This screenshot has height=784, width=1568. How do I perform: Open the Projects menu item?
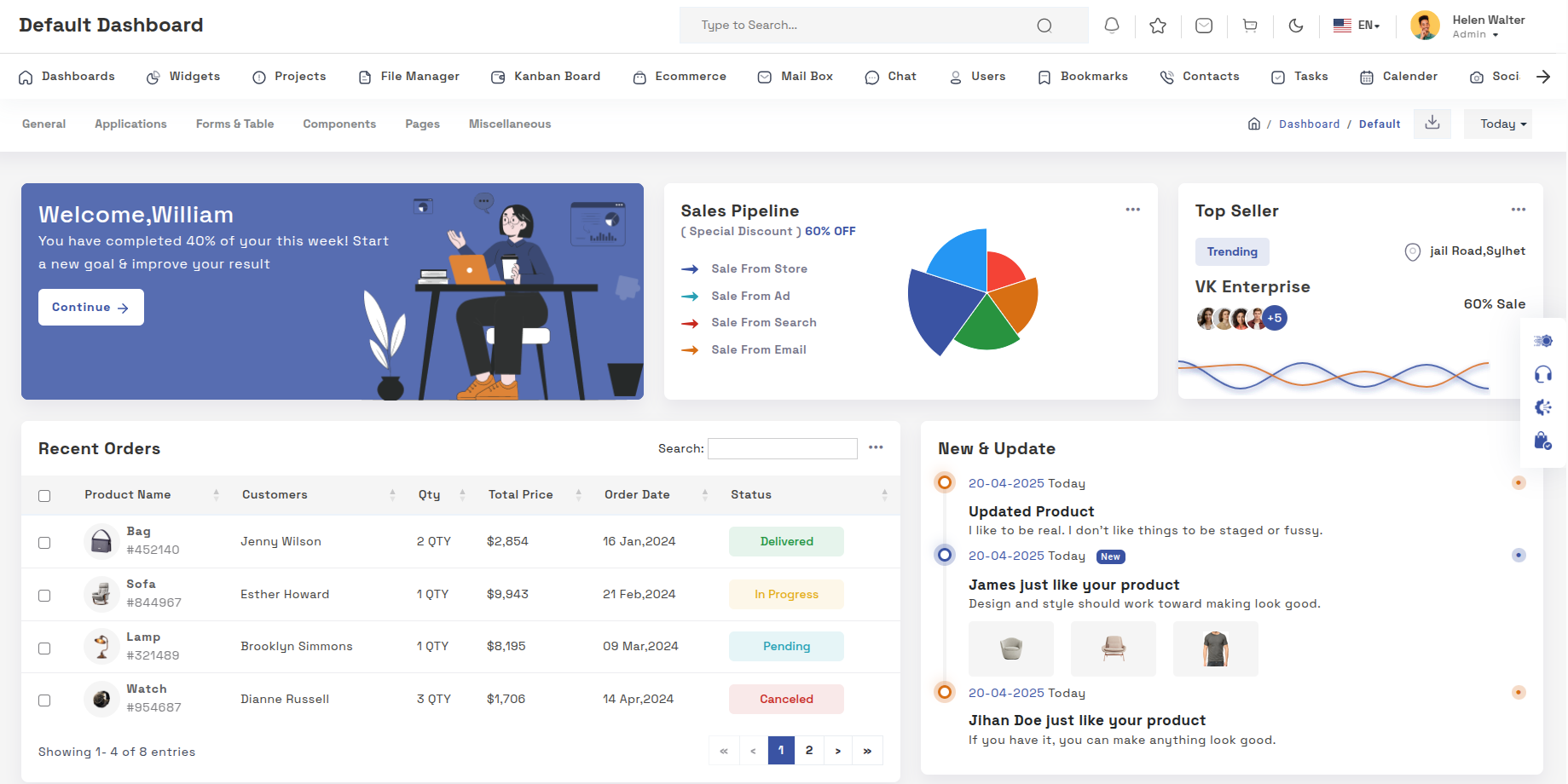[289, 77]
